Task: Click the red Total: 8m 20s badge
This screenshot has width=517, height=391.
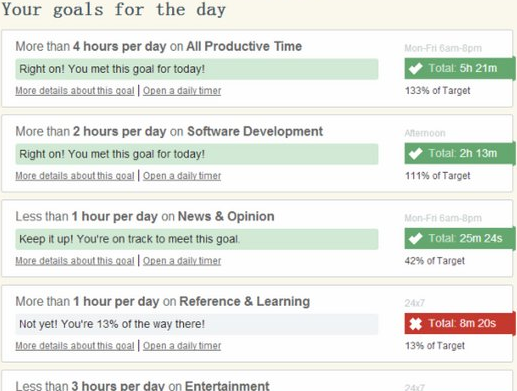Action: click(x=460, y=324)
